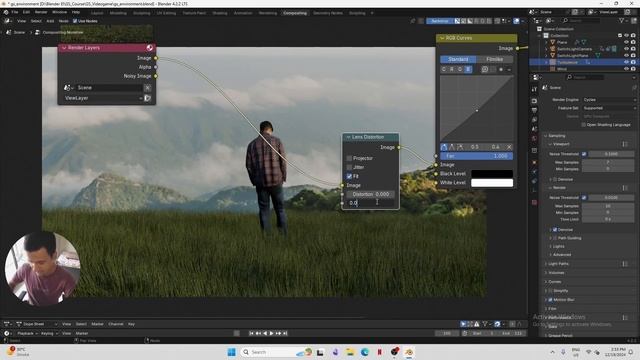640x360 pixels.
Task: Click the Marker menu in Dope Sheet
Action: (97, 324)
